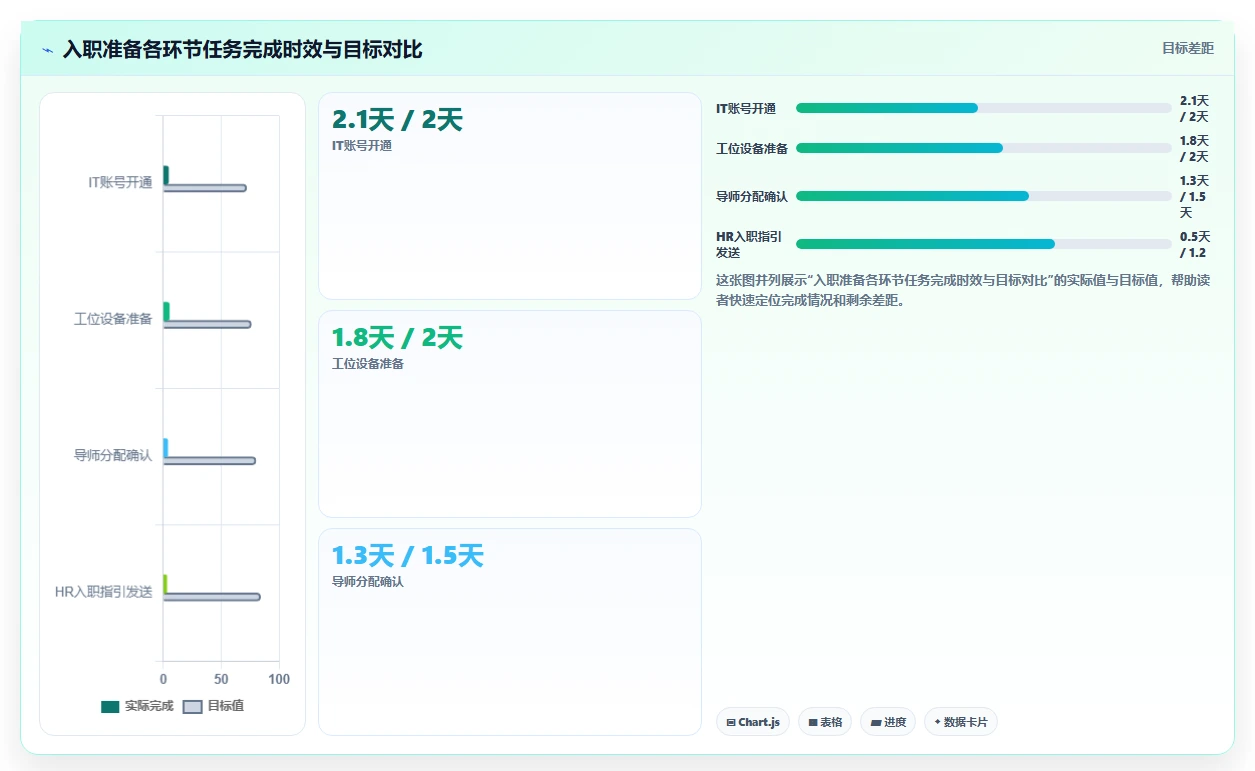Image resolution: width=1255 pixels, height=771 pixels.
Task: Open the 1.3天 / 1.5天 data card
Action: [510, 632]
